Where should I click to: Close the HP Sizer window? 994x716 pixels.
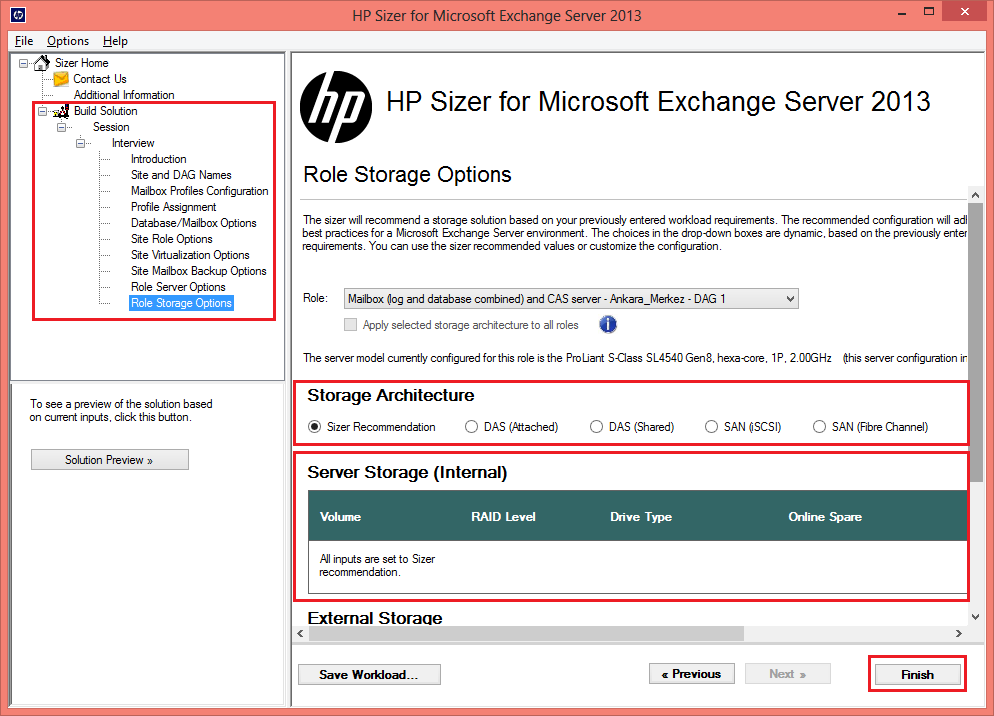(x=965, y=12)
